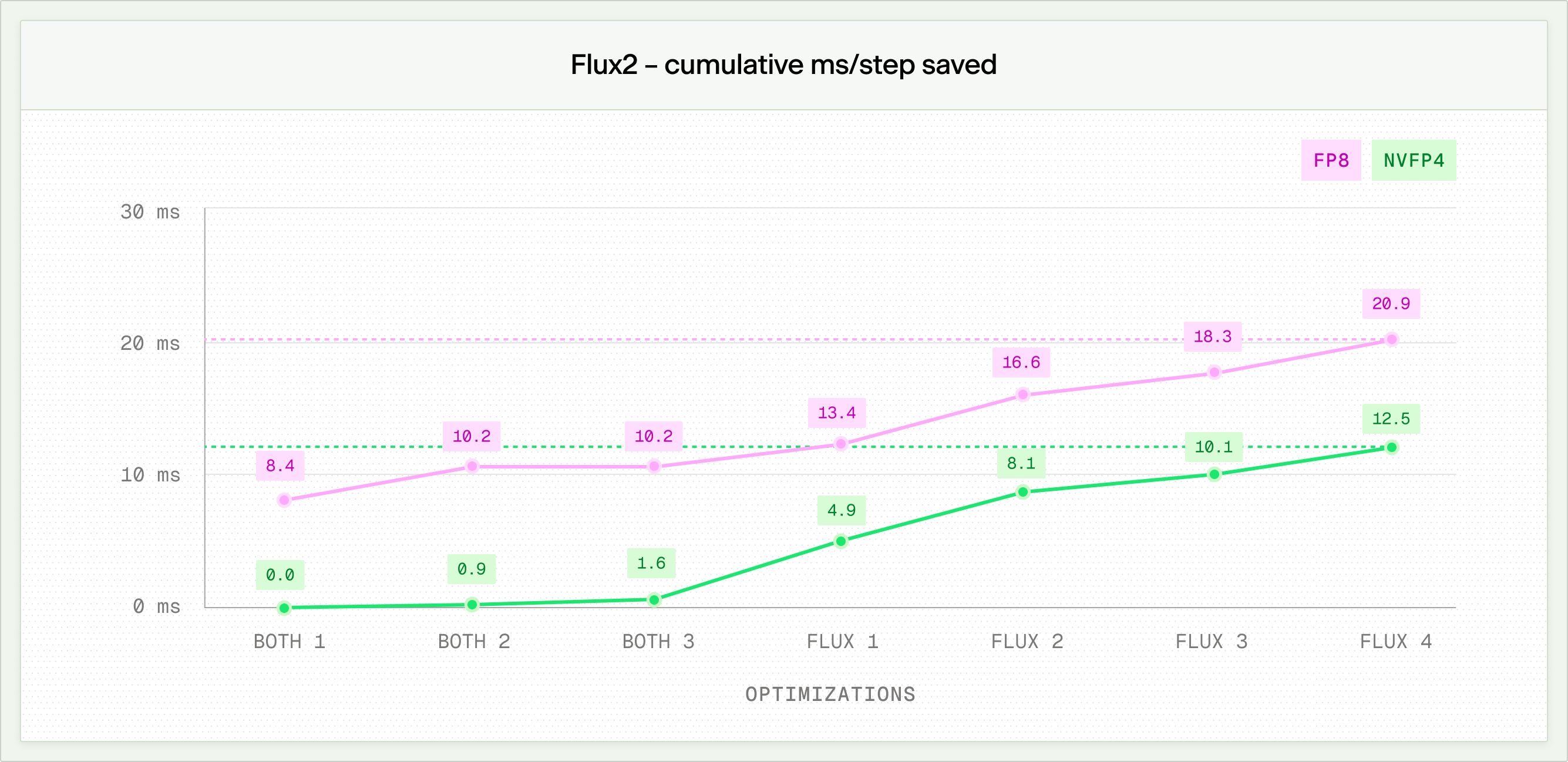Click the FLUX 3 axis label
This screenshot has width=1568, height=762.
click(1212, 642)
